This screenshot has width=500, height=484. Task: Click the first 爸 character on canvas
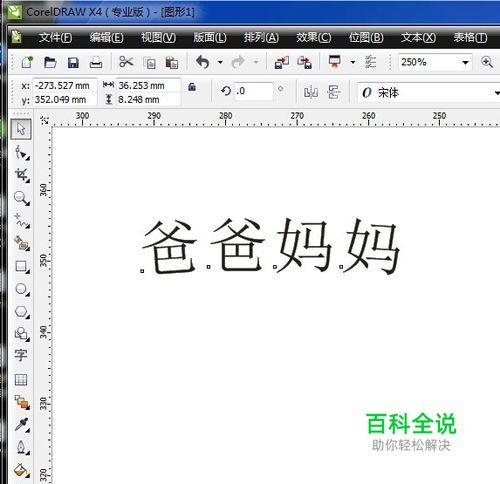(x=169, y=247)
